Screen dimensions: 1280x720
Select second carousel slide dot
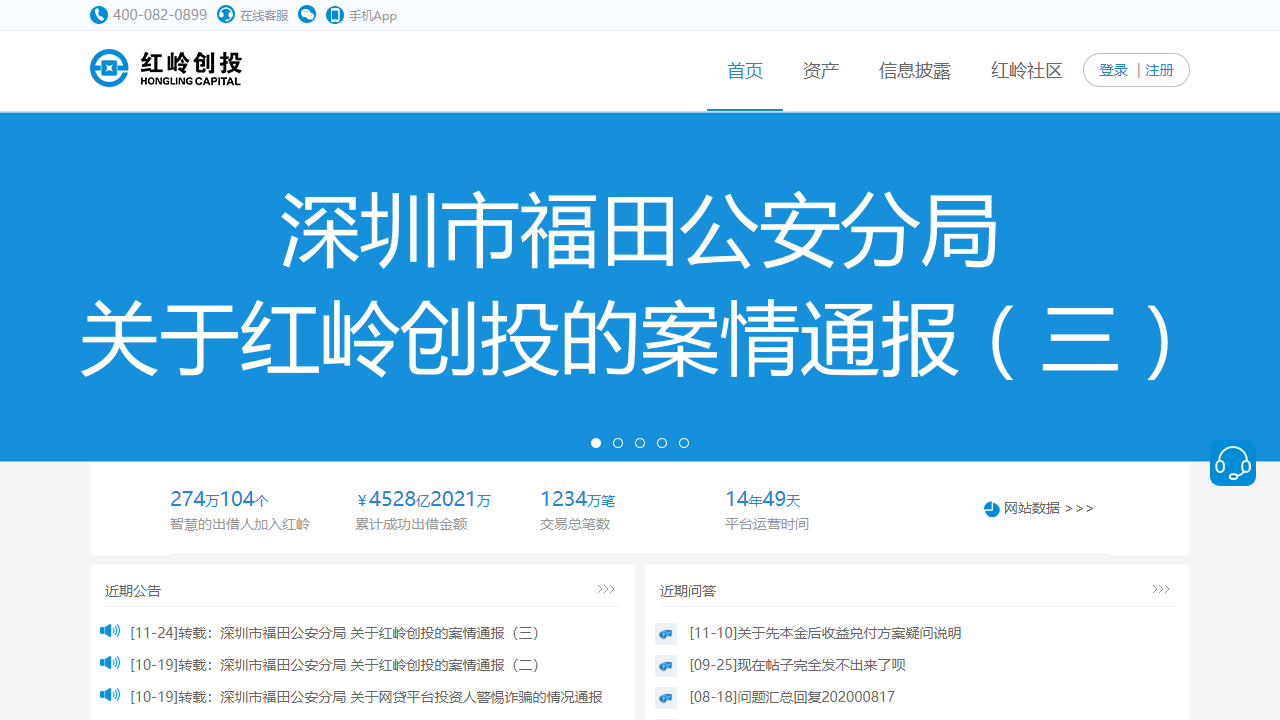[x=618, y=443]
